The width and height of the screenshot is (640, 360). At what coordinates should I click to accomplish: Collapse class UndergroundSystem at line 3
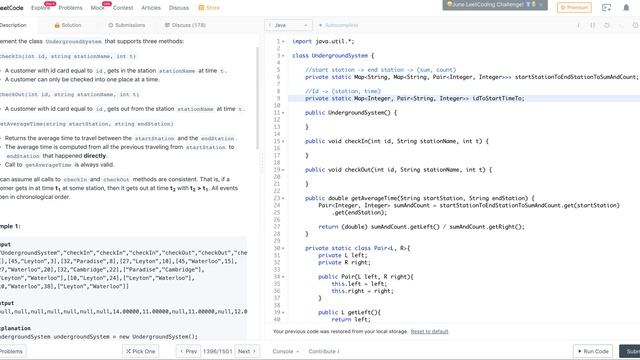point(284,56)
